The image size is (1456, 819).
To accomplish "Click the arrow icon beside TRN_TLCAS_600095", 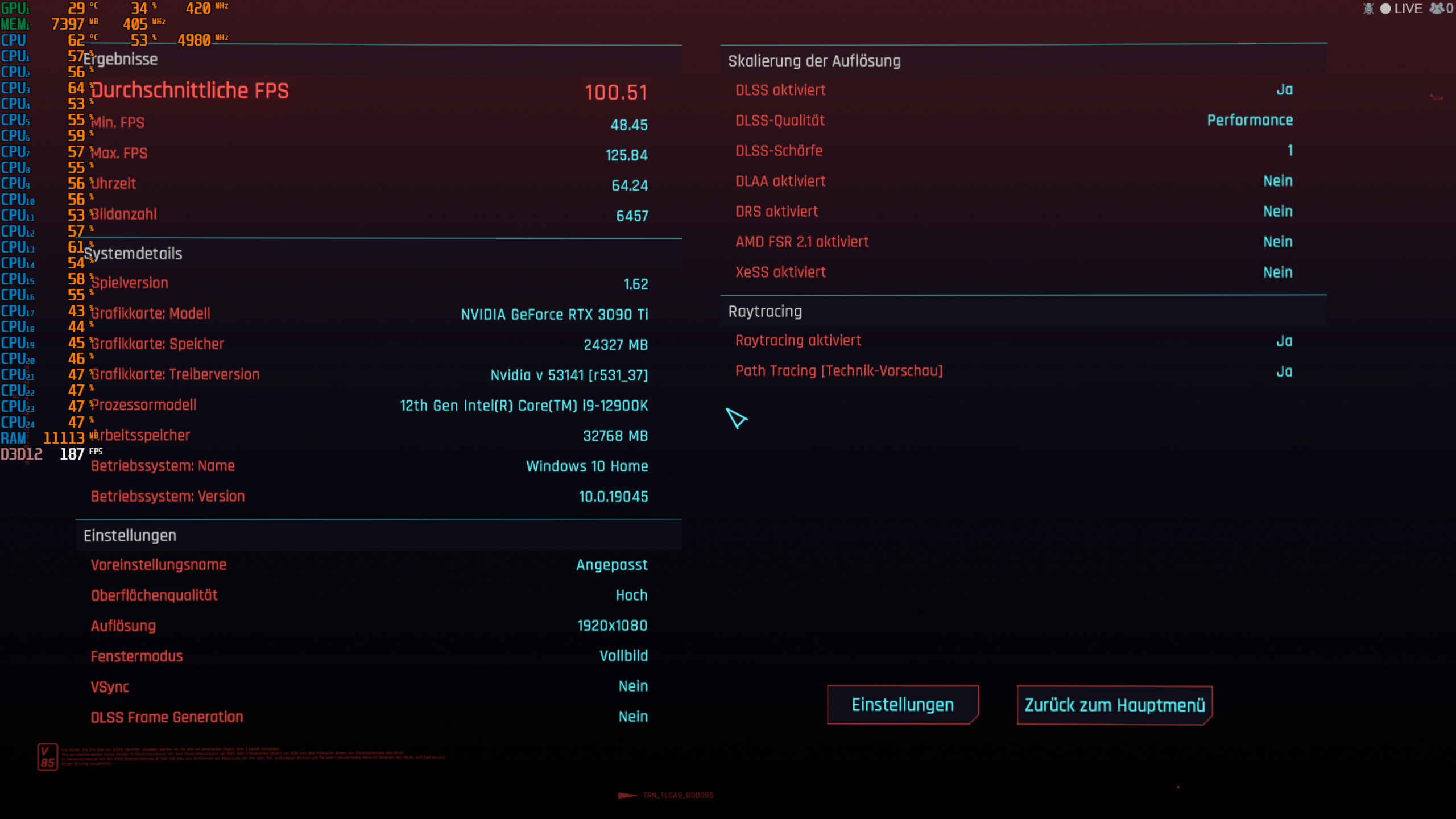I will (627, 796).
